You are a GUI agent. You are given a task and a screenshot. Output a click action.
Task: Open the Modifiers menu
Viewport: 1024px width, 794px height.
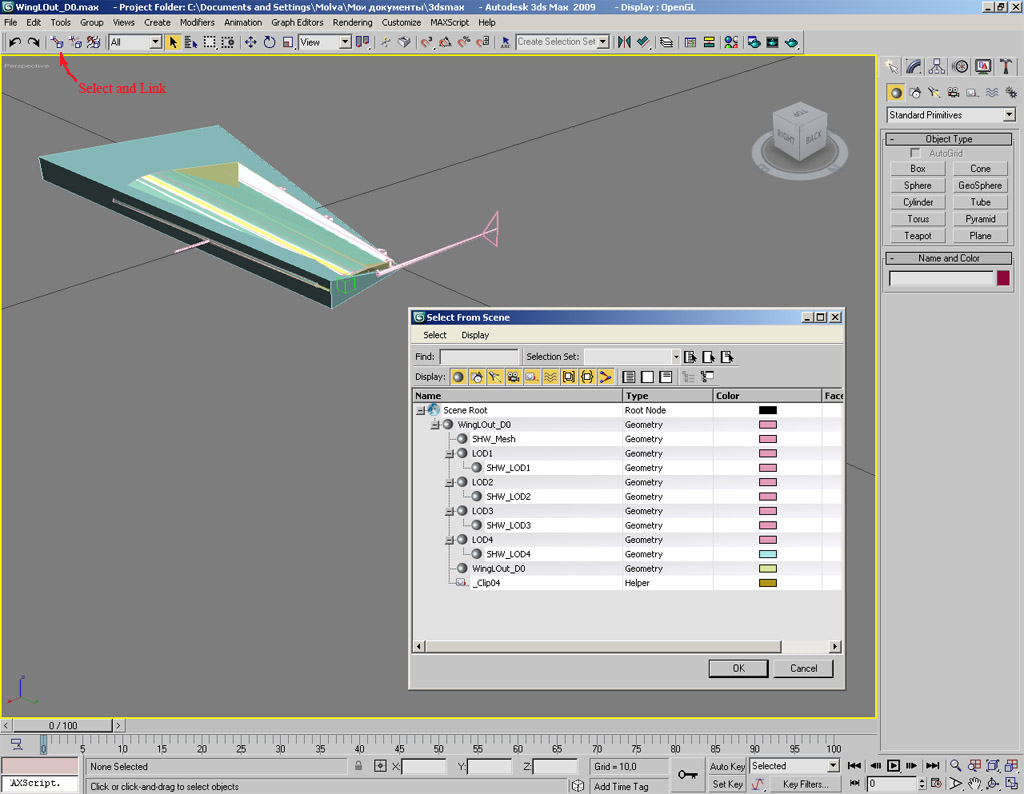(x=197, y=22)
